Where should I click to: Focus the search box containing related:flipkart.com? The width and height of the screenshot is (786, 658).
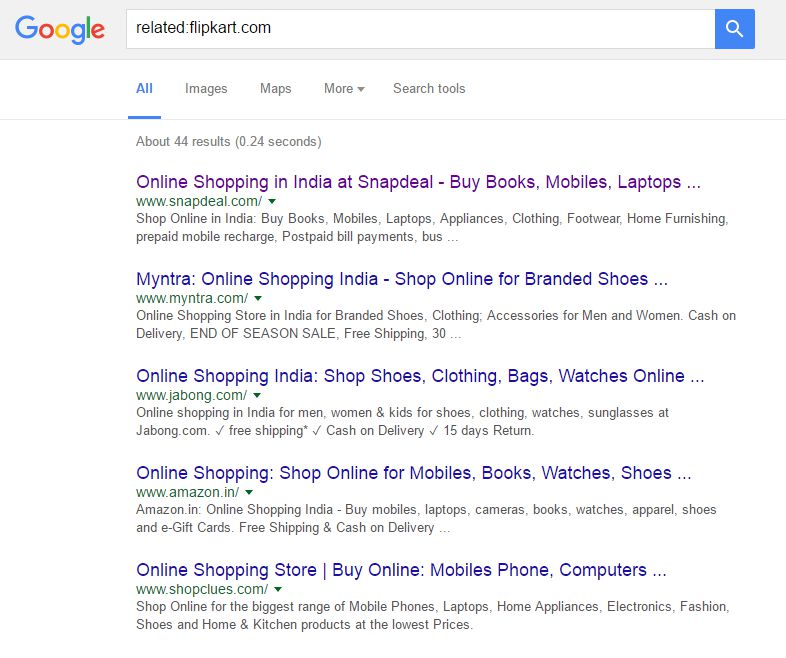point(421,29)
